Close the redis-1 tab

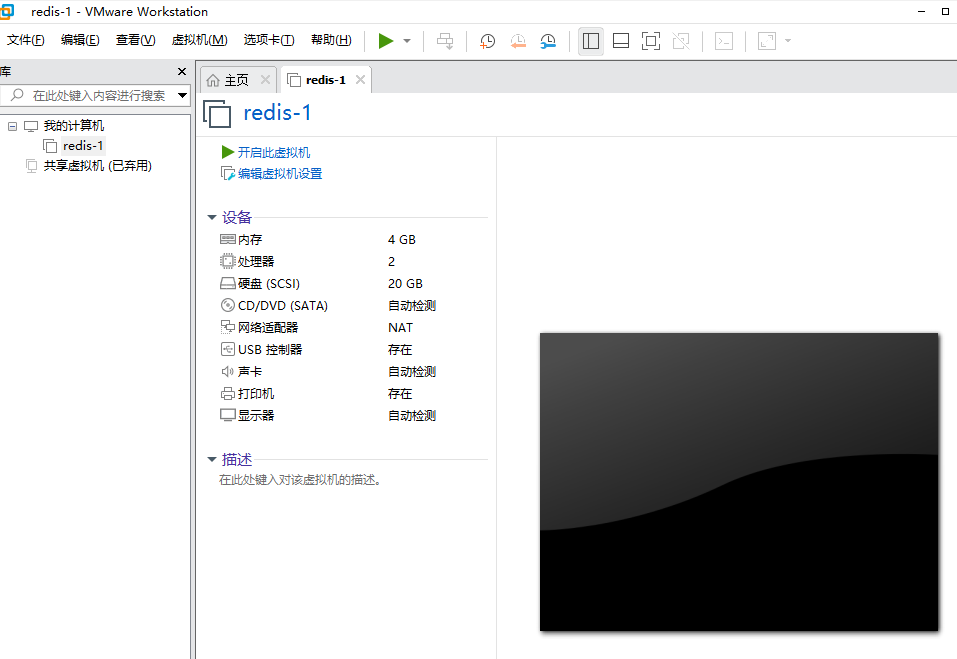click(361, 79)
